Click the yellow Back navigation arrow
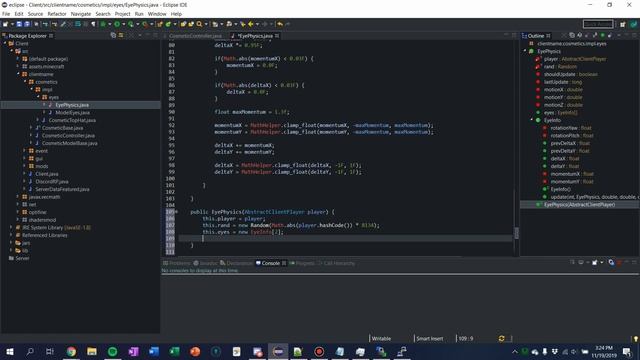 [251, 24]
